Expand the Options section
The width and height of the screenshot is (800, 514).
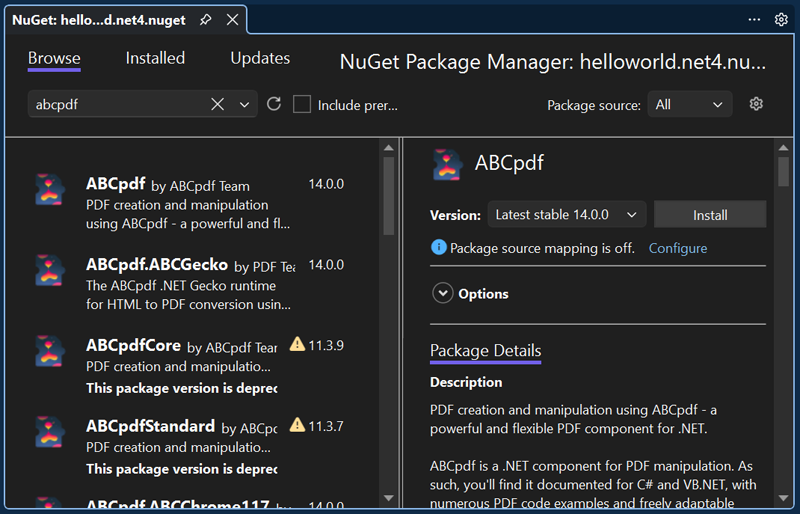point(442,293)
